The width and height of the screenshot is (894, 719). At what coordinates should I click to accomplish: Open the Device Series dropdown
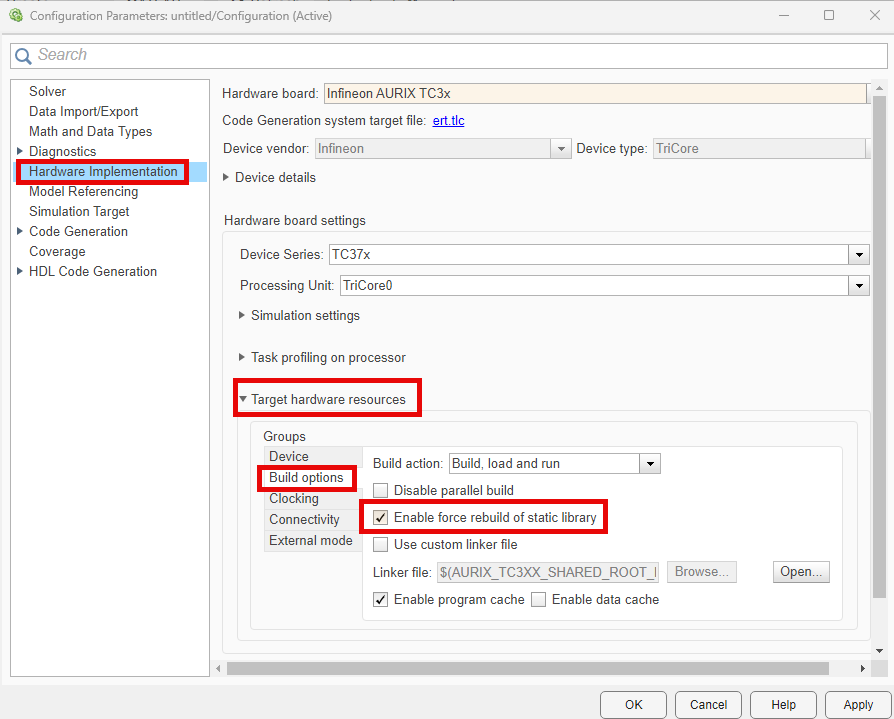point(859,255)
